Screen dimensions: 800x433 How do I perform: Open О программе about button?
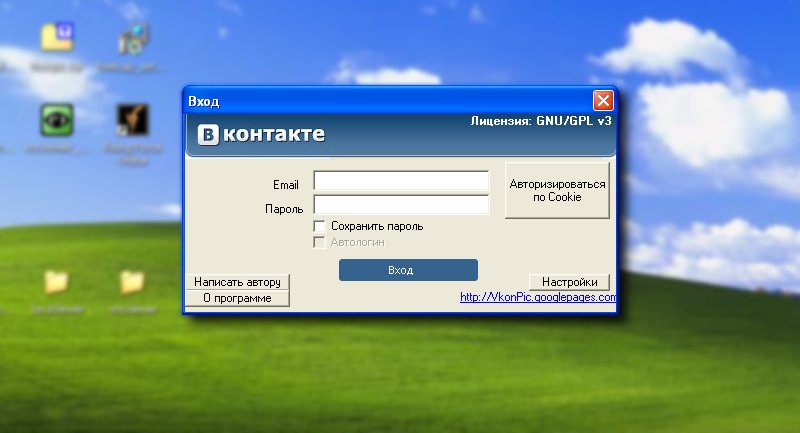[x=237, y=298]
